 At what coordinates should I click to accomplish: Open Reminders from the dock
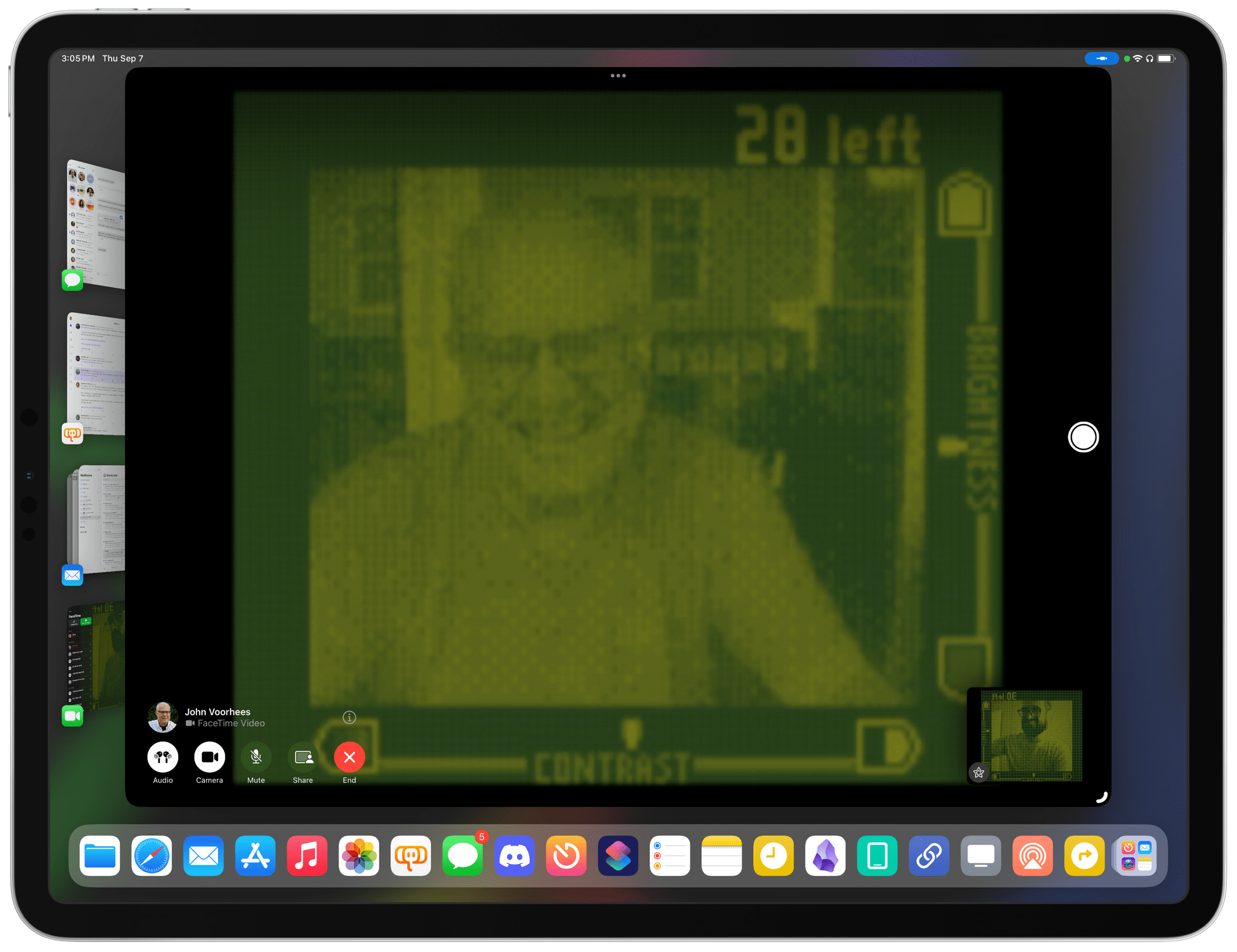670,855
